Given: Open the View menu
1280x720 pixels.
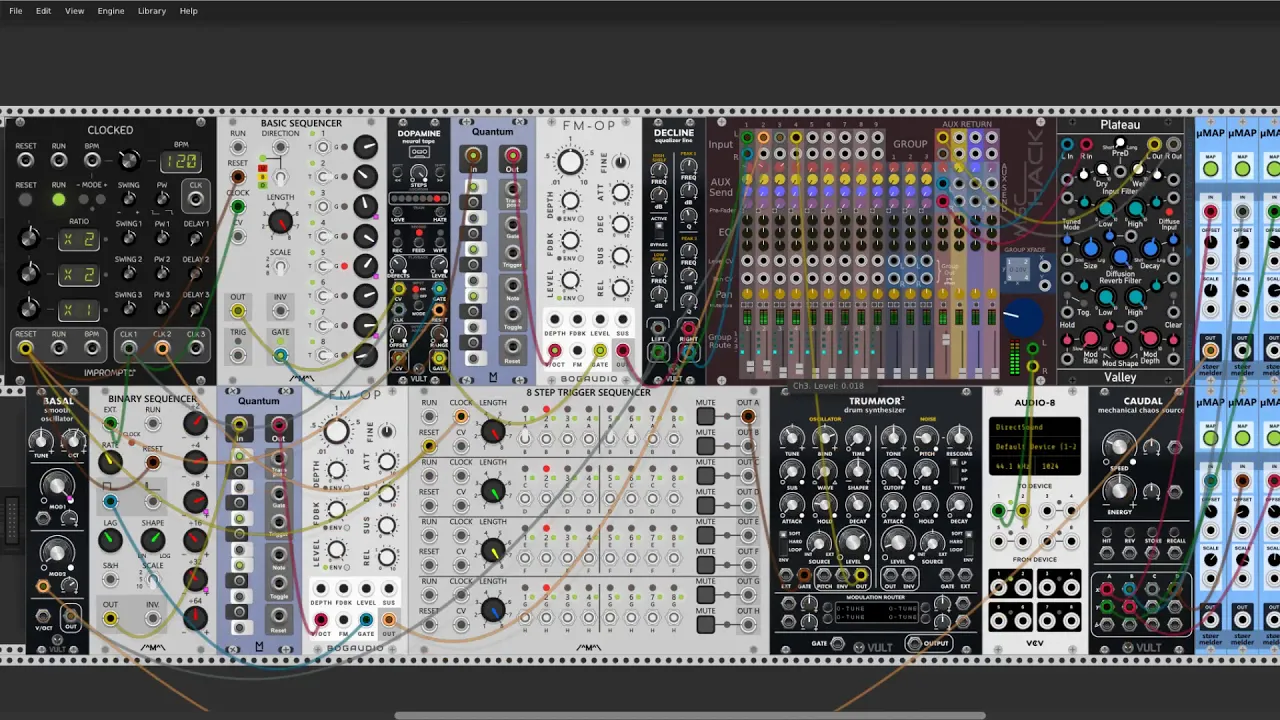Looking at the screenshot, I should coord(74,11).
